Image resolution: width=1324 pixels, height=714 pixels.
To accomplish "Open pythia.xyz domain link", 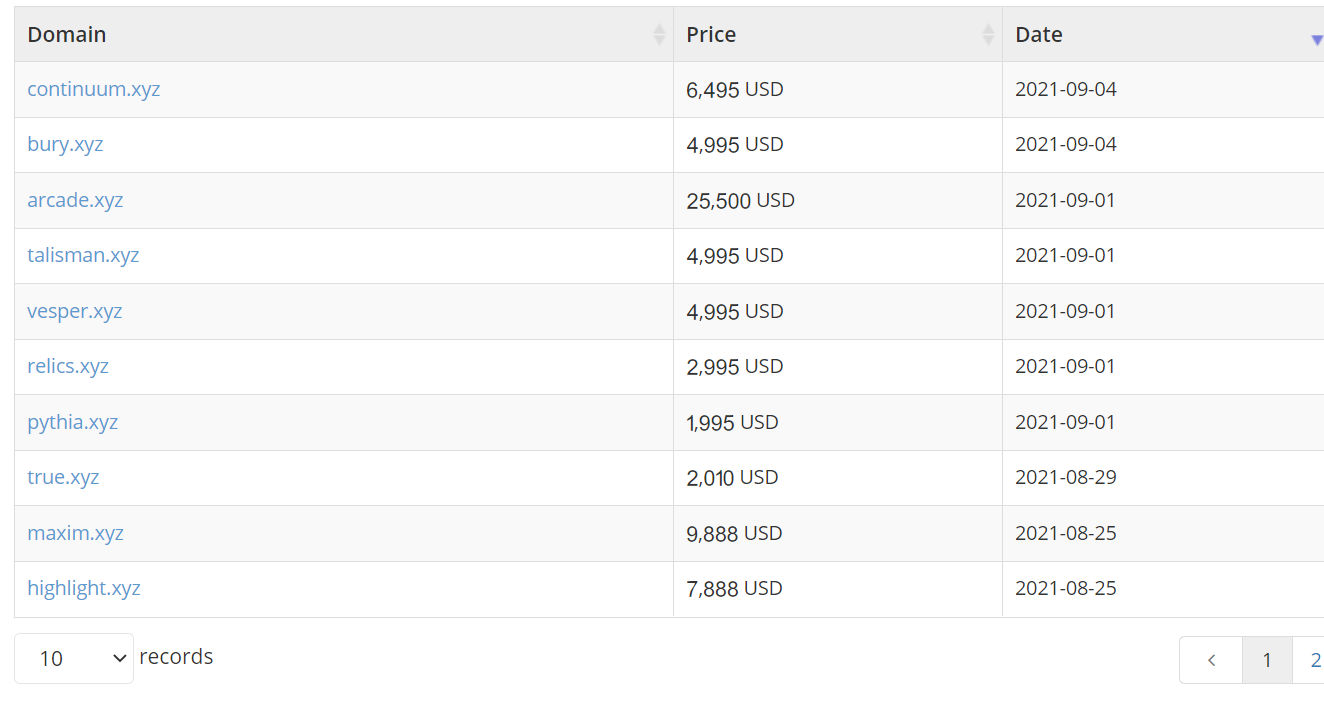I will click(x=73, y=422).
